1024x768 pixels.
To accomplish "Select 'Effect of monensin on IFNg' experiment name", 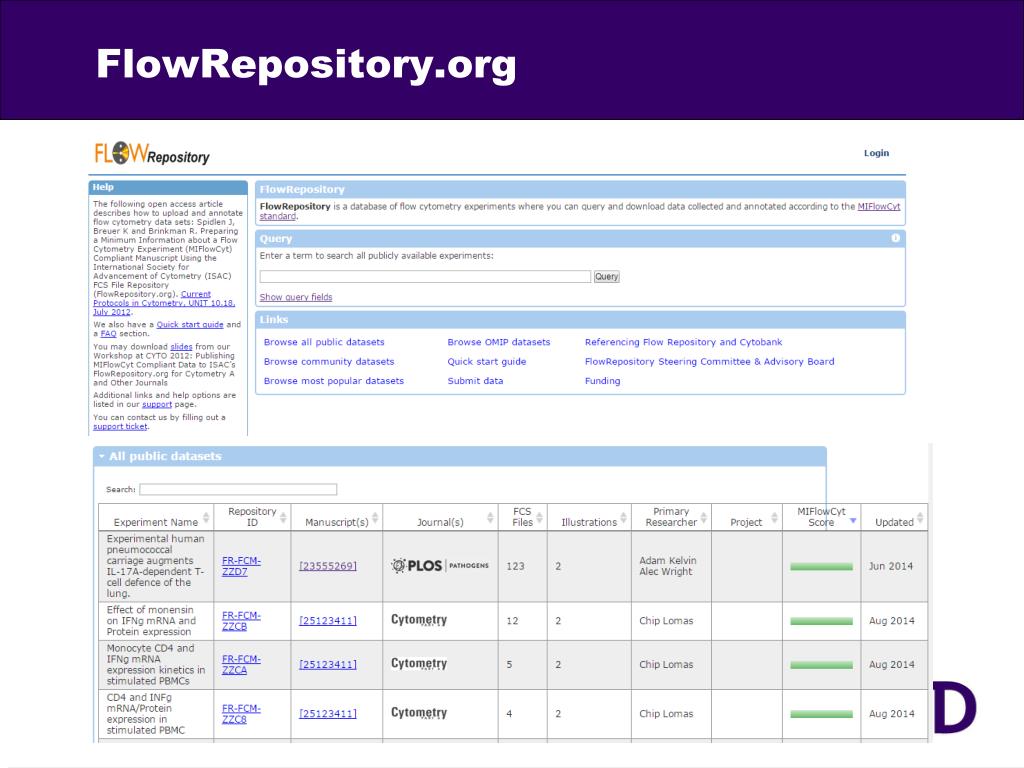I will [x=151, y=621].
